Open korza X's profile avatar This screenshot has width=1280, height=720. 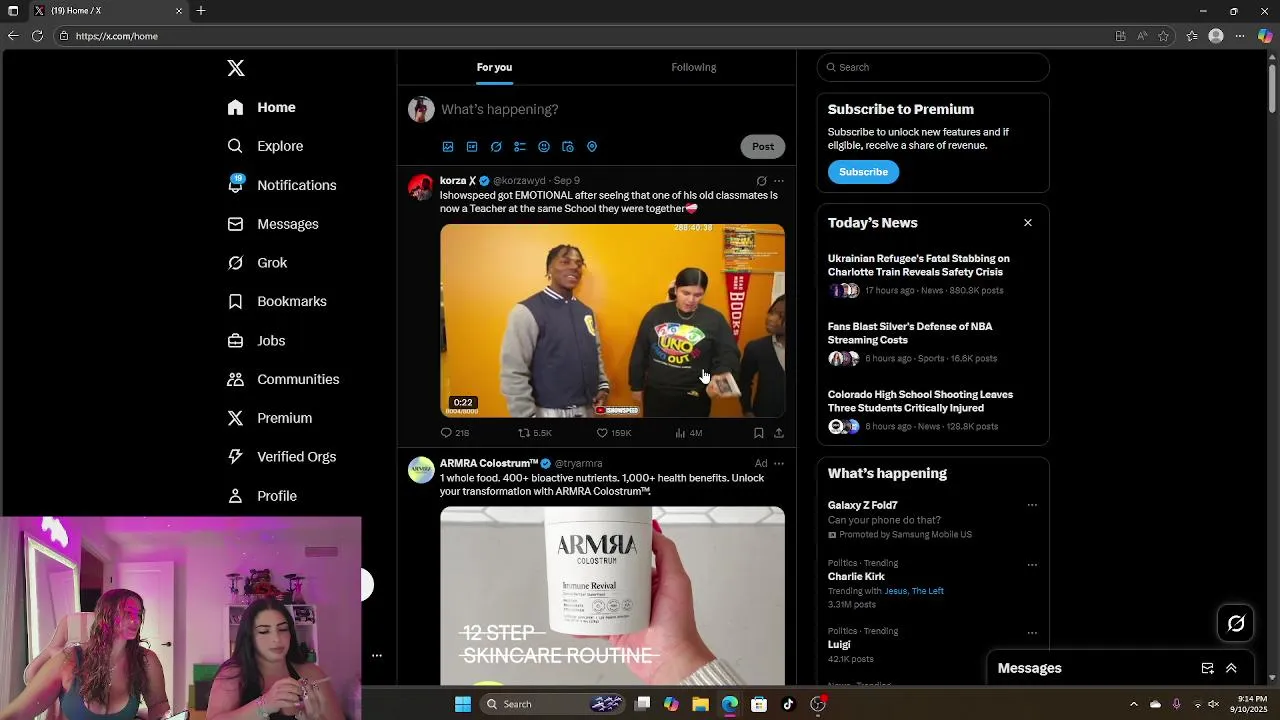point(421,187)
